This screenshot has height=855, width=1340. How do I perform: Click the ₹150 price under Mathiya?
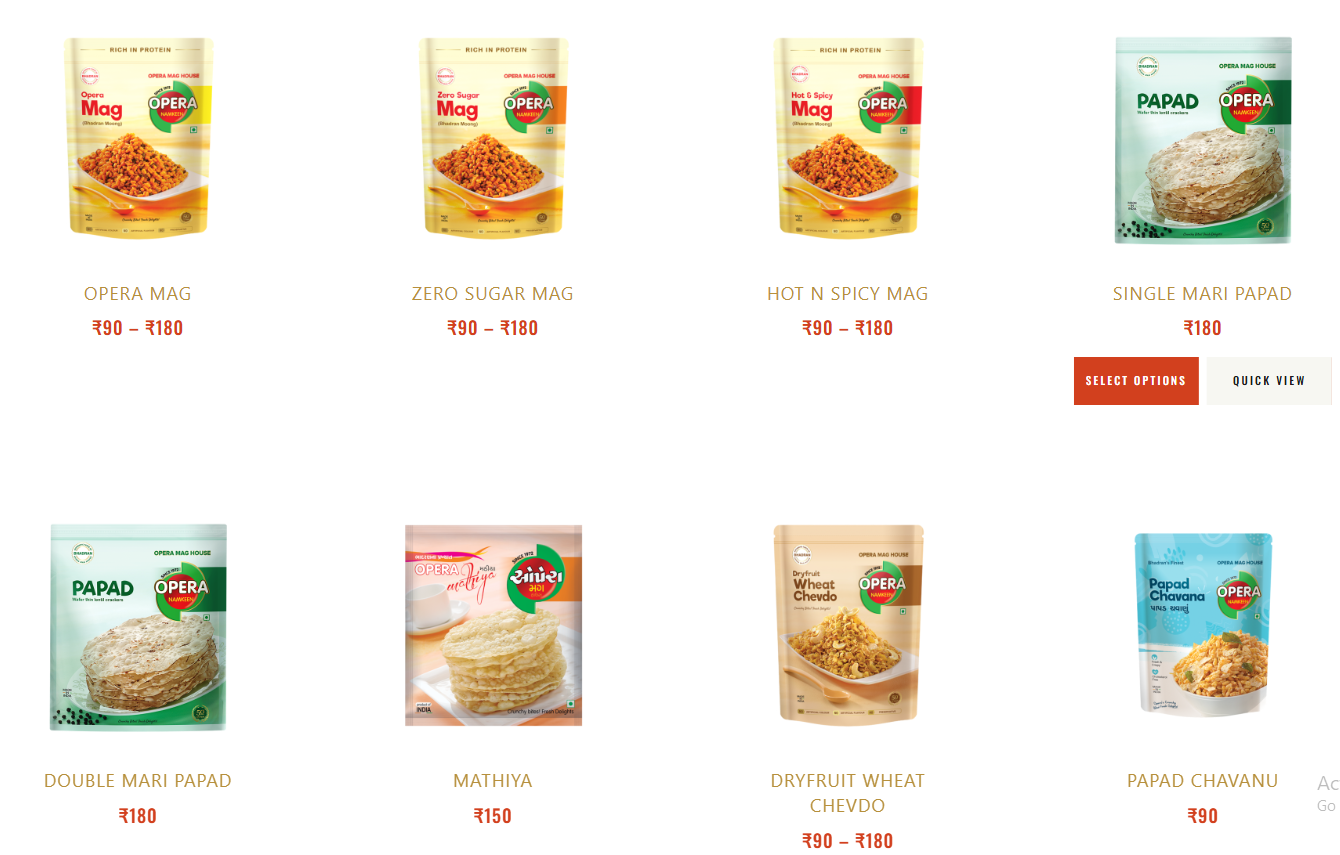493,816
